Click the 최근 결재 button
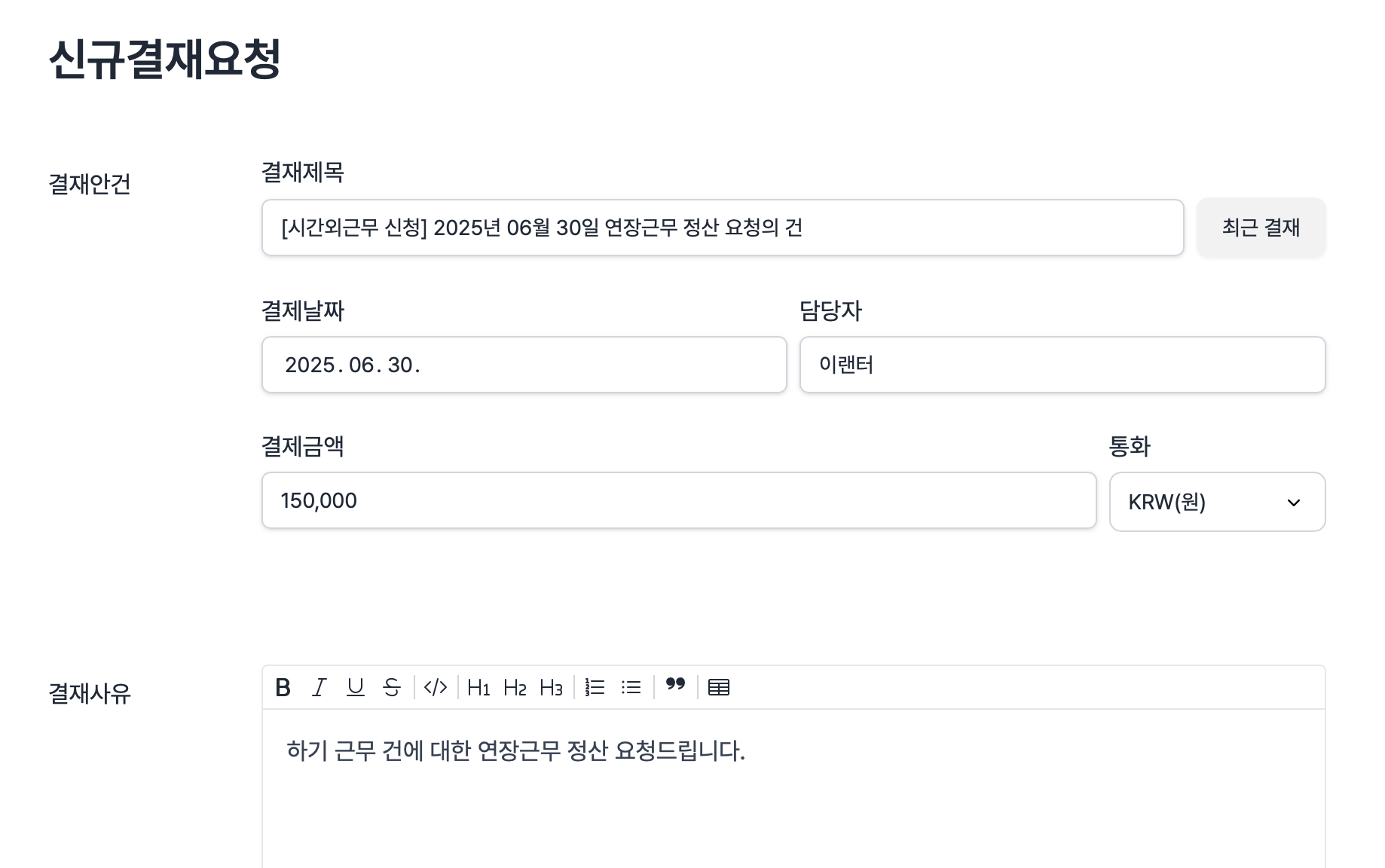The height and width of the screenshot is (868, 1385). pyautogui.click(x=1261, y=228)
